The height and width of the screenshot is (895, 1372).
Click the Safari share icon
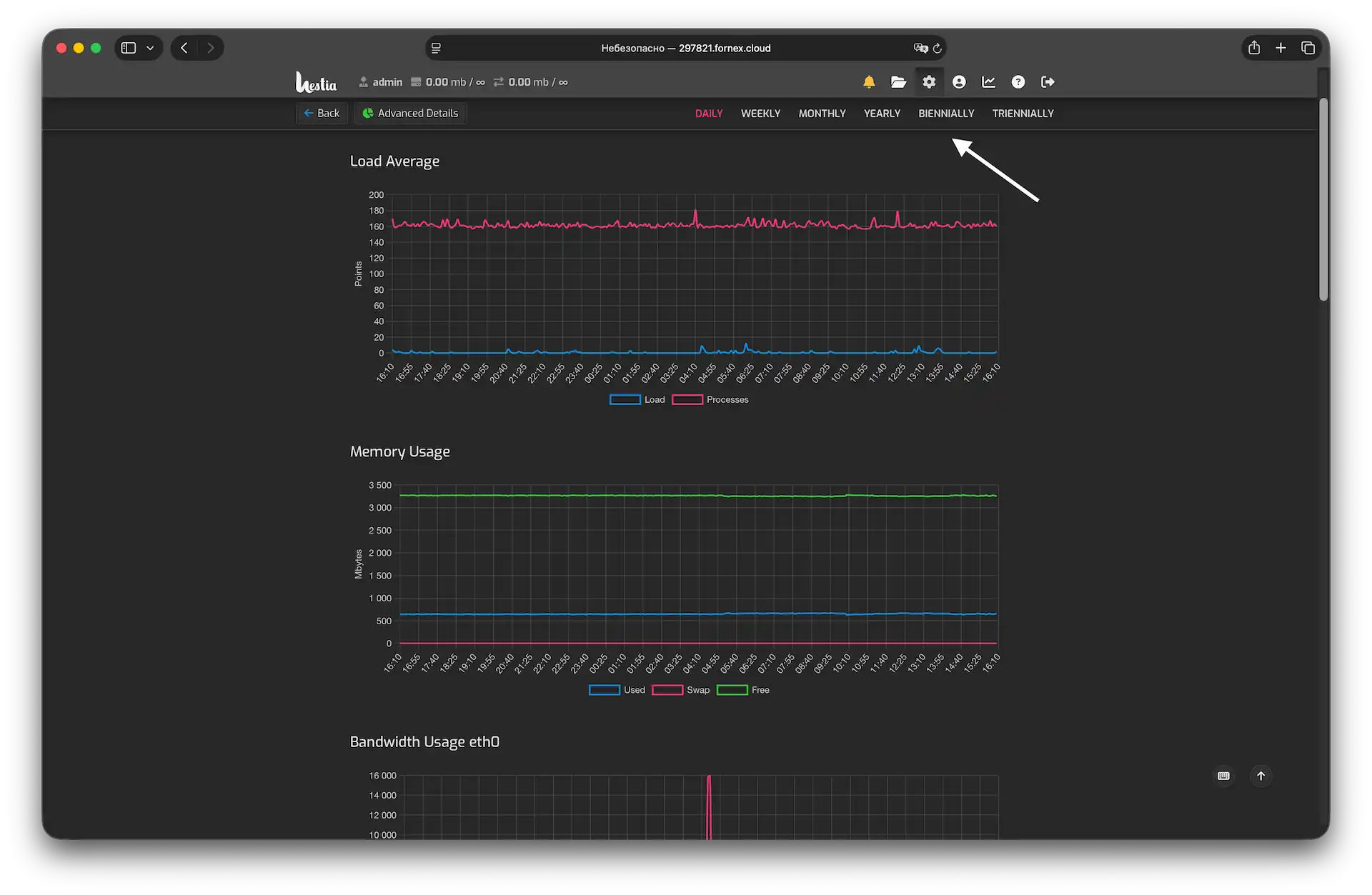pyautogui.click(x=1254, y=48)
